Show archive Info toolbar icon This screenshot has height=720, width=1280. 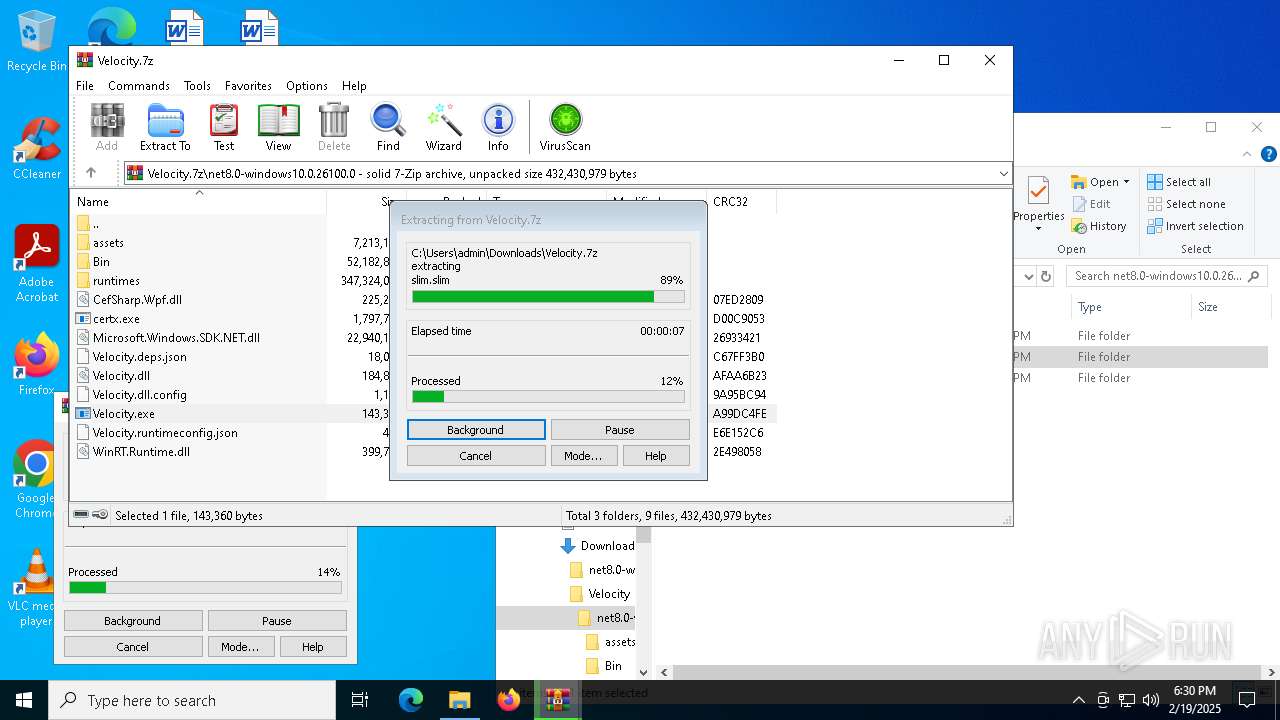[x=498, y=127]
